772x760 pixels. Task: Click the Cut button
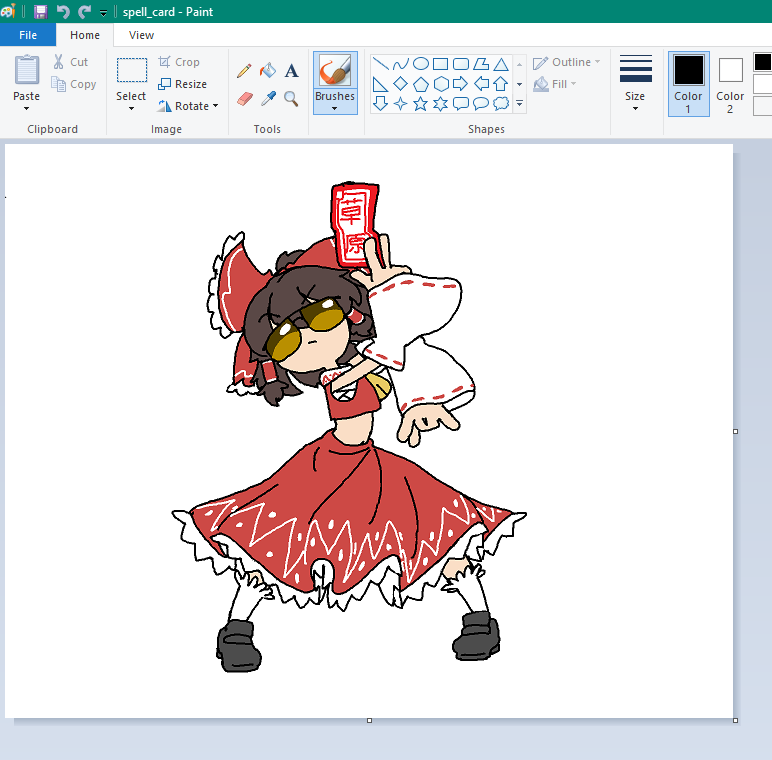[x=71, y=62]
